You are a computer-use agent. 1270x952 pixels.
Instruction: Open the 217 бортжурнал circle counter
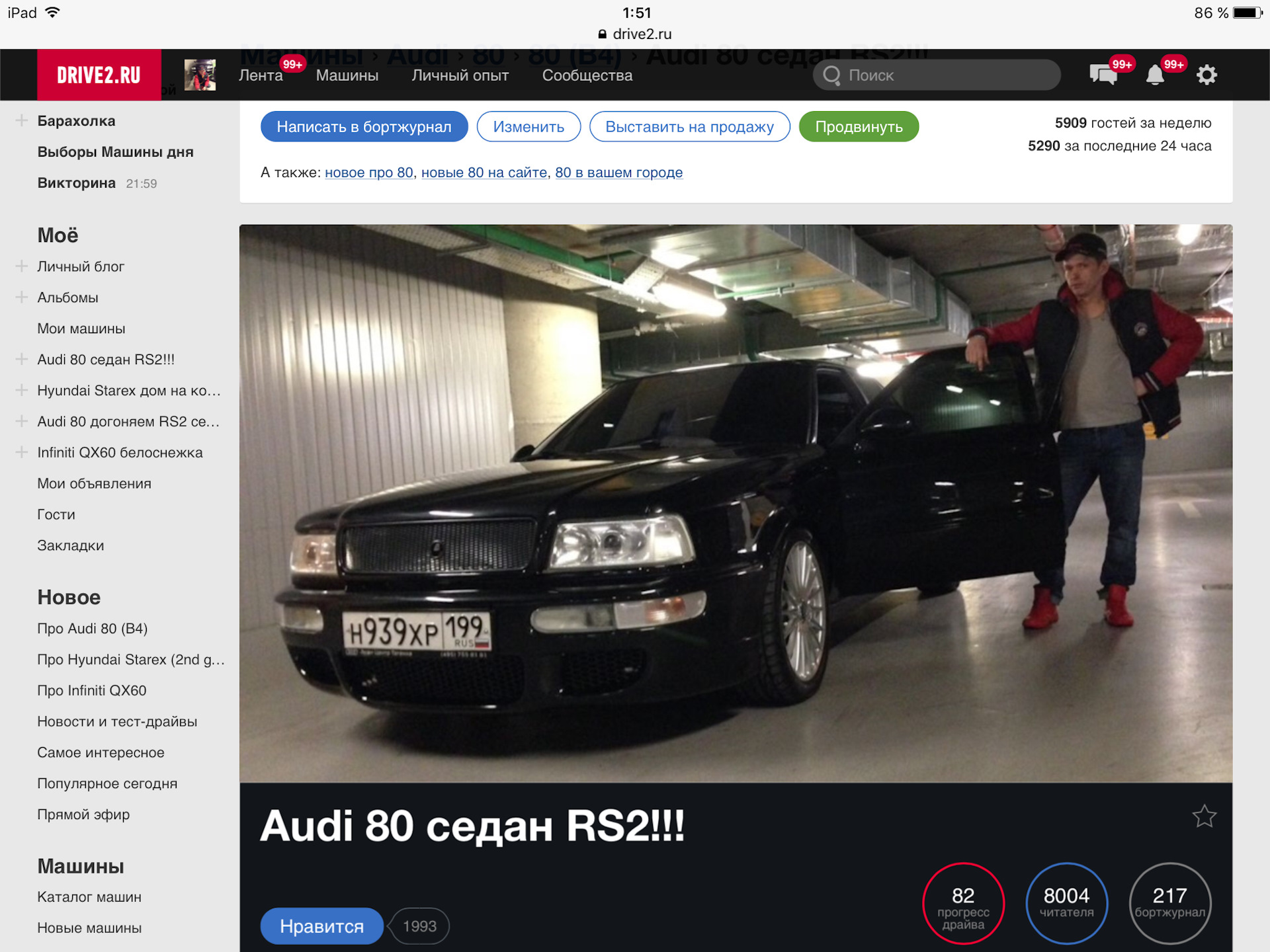(x=1169, y=903)
